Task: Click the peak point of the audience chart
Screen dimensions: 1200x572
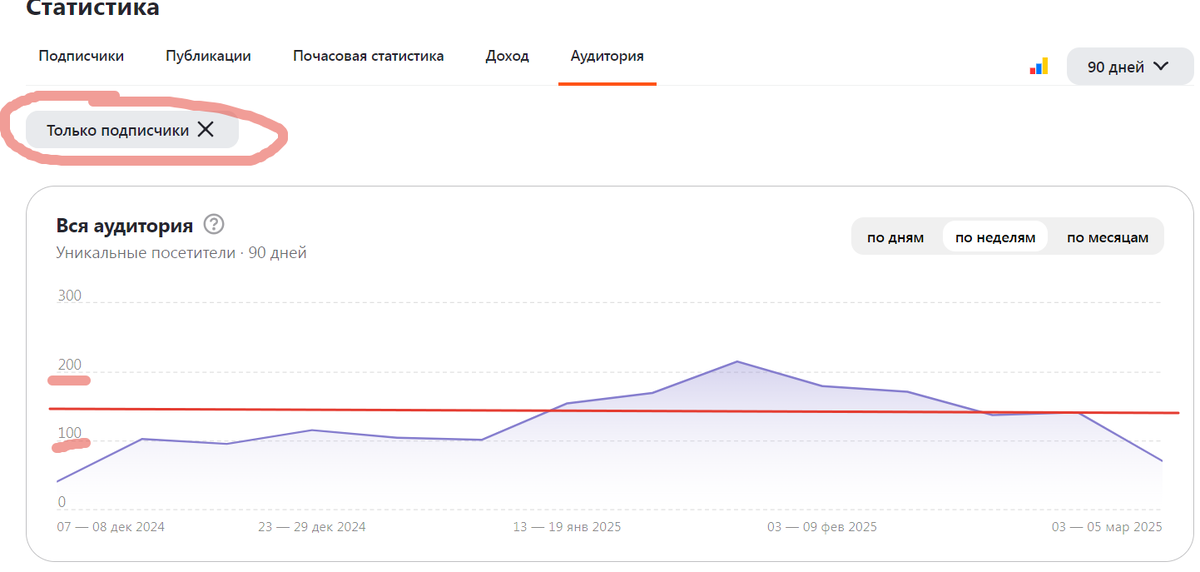Action: click(737, 361)
